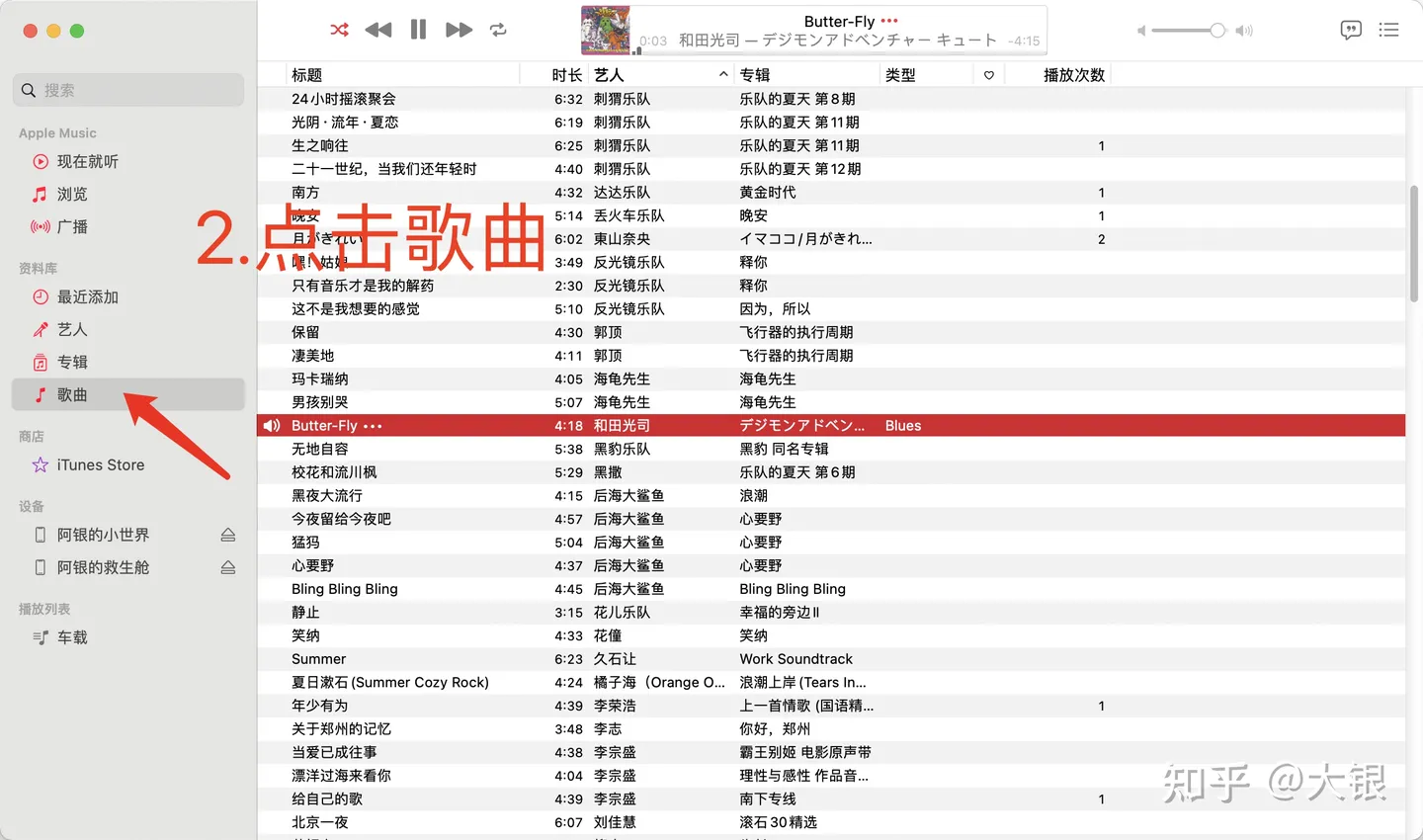The image size is (1423, 840).
Task: Select song Bling Bling Bling title
Action: coord(345,589)
